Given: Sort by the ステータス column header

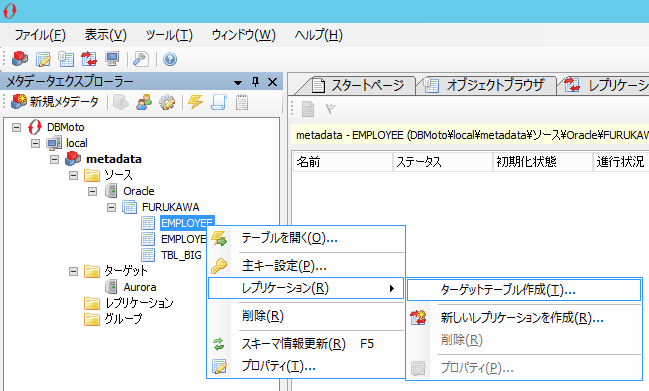Looking at the screenshot, I should 443,162.
